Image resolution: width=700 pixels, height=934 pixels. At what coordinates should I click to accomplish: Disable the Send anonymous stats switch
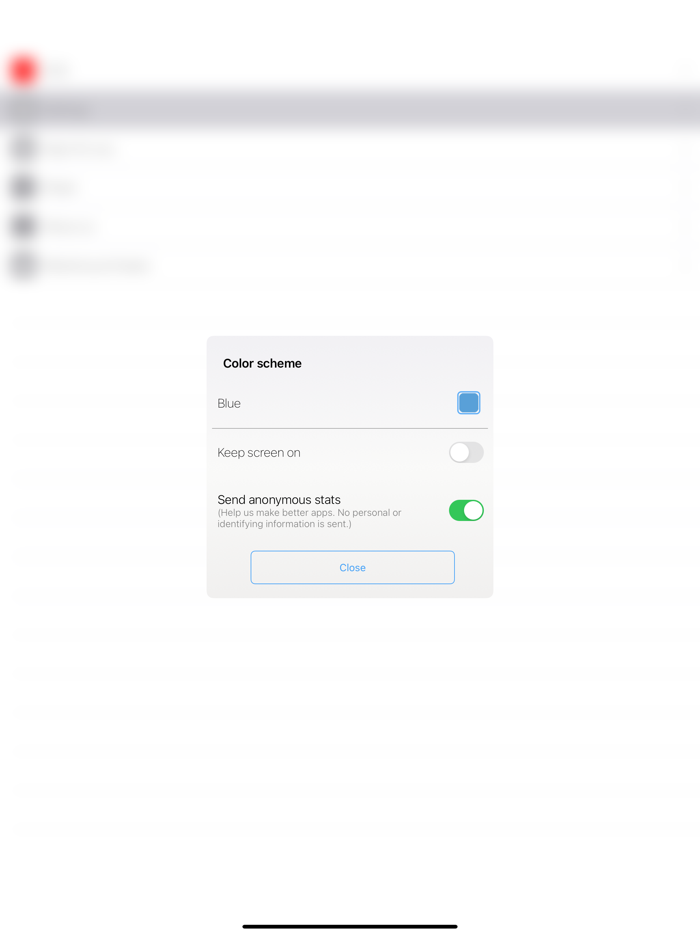(x=466, y=510)
